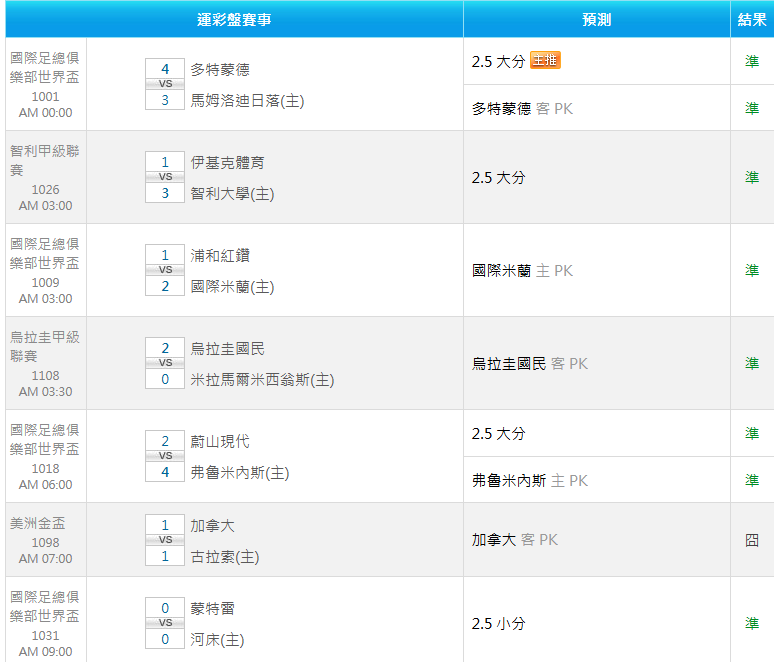Click match time AM 03:30
Viewport: 774px width, 662px height.
(45, 392)
